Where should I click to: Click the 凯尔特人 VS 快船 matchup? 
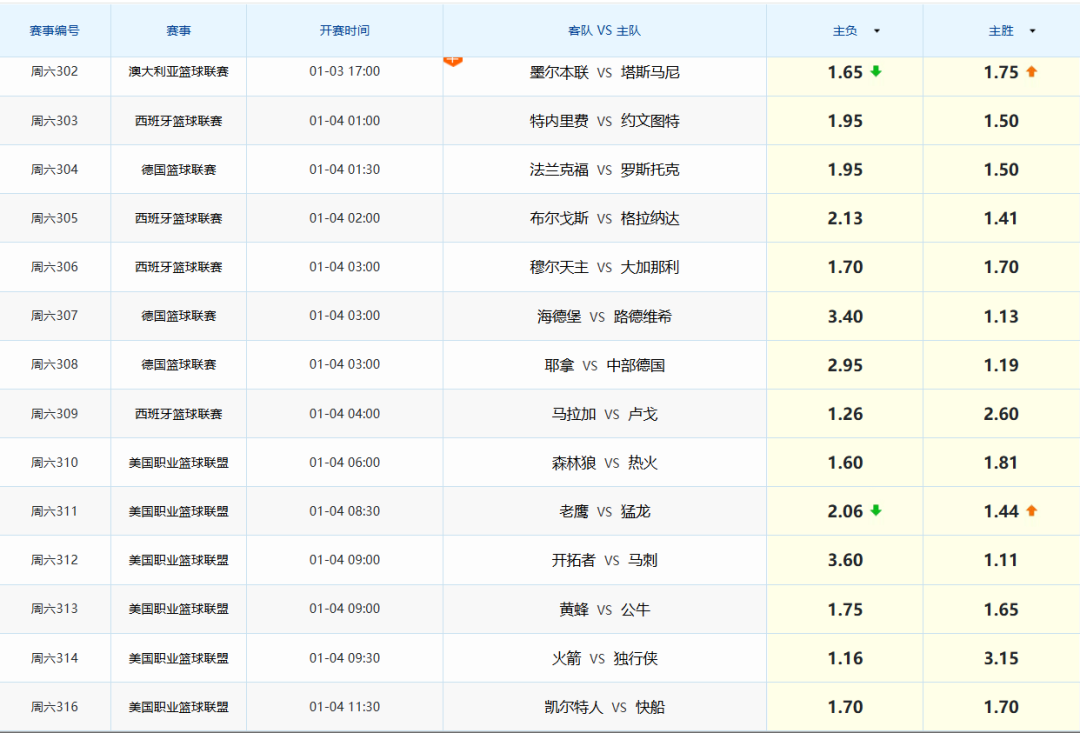(604, 707)
